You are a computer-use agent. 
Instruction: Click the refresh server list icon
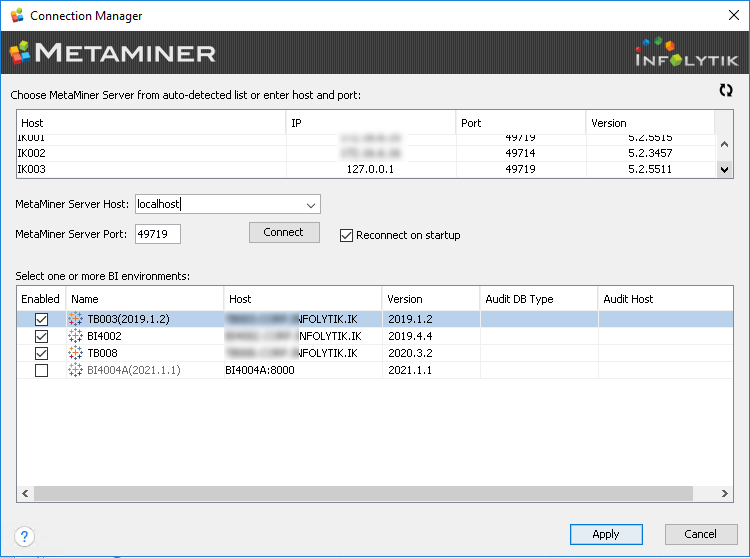coord(726,90)
